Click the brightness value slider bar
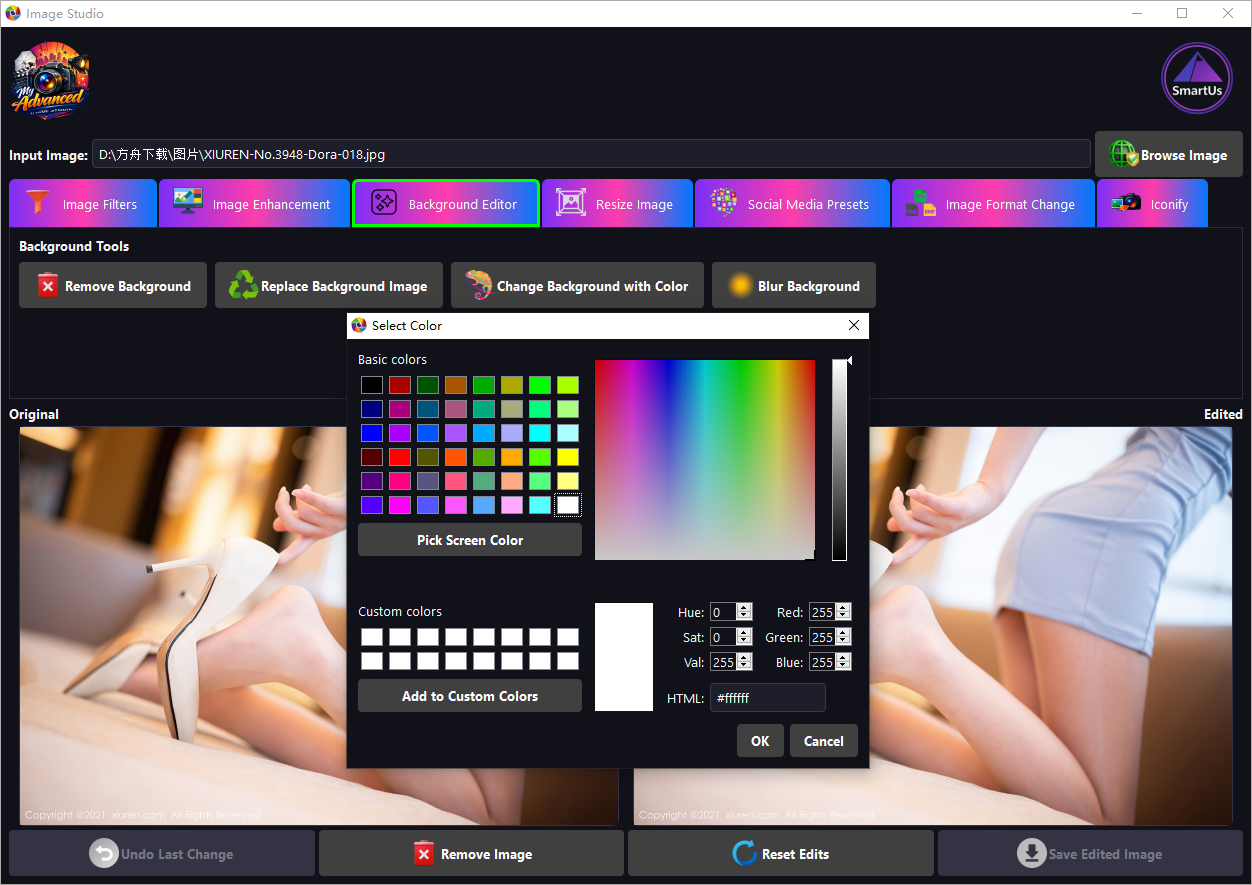This screenshot has width=1252, height=885. (839, 460)
